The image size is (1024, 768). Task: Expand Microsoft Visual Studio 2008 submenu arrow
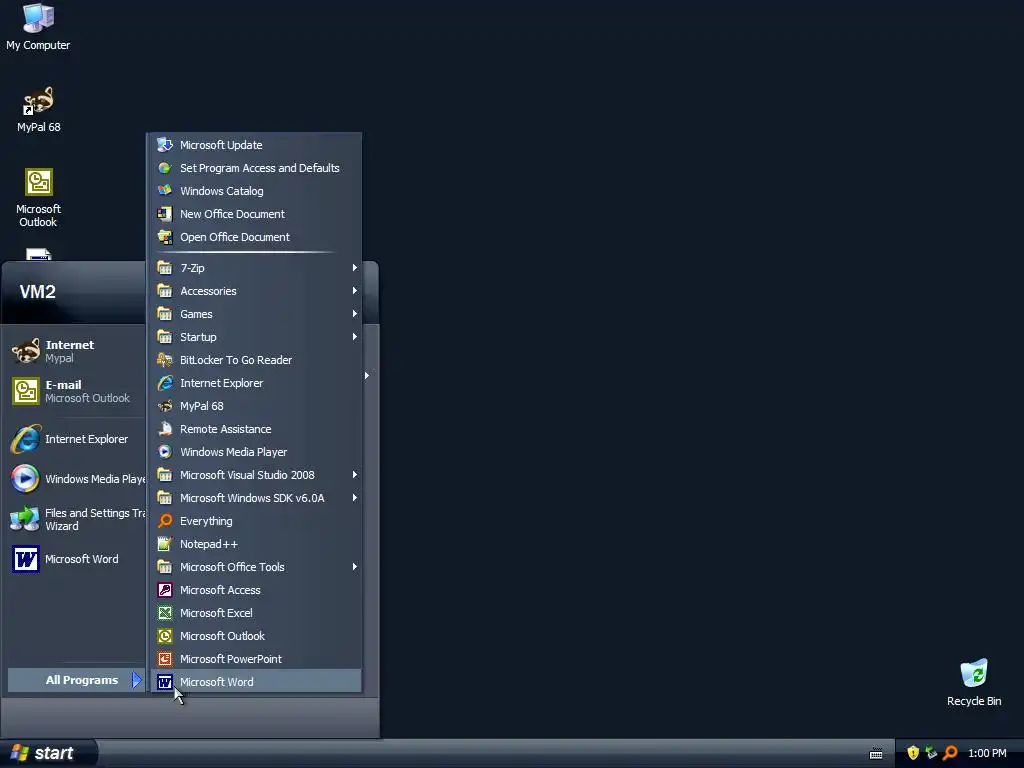(355, 475)
